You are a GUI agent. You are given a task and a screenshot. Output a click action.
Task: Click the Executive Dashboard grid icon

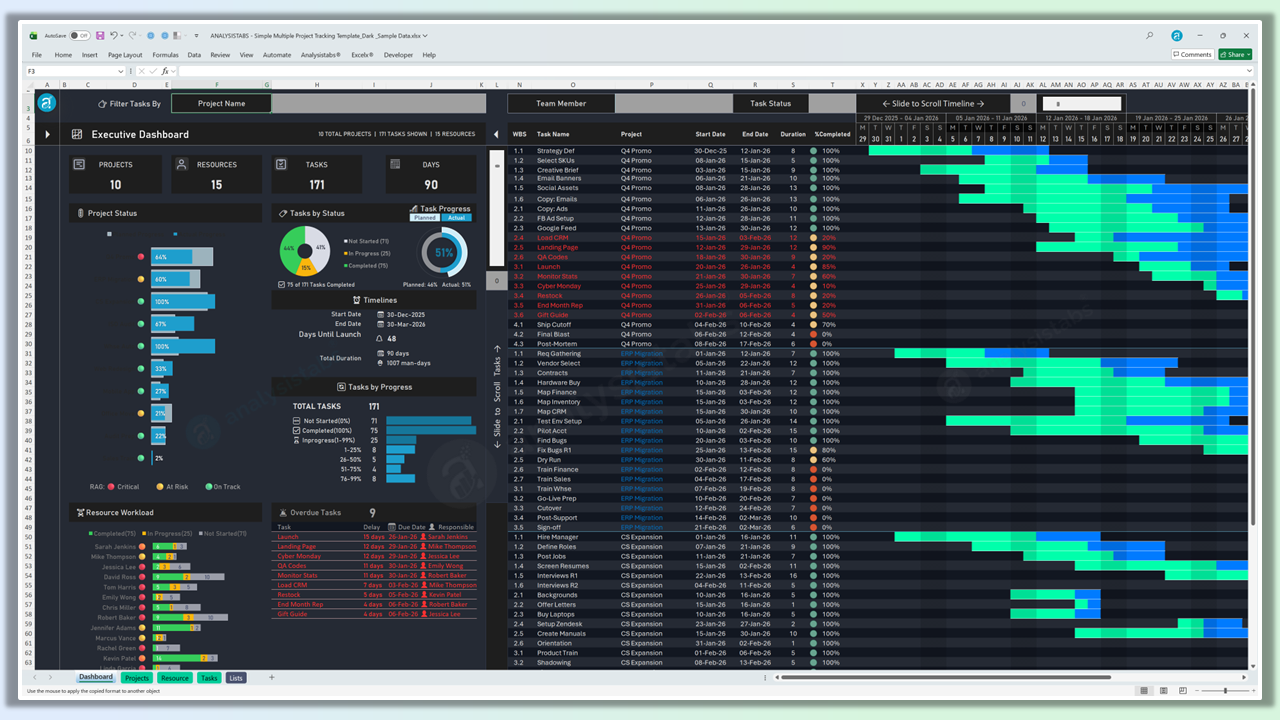(77, 134)
